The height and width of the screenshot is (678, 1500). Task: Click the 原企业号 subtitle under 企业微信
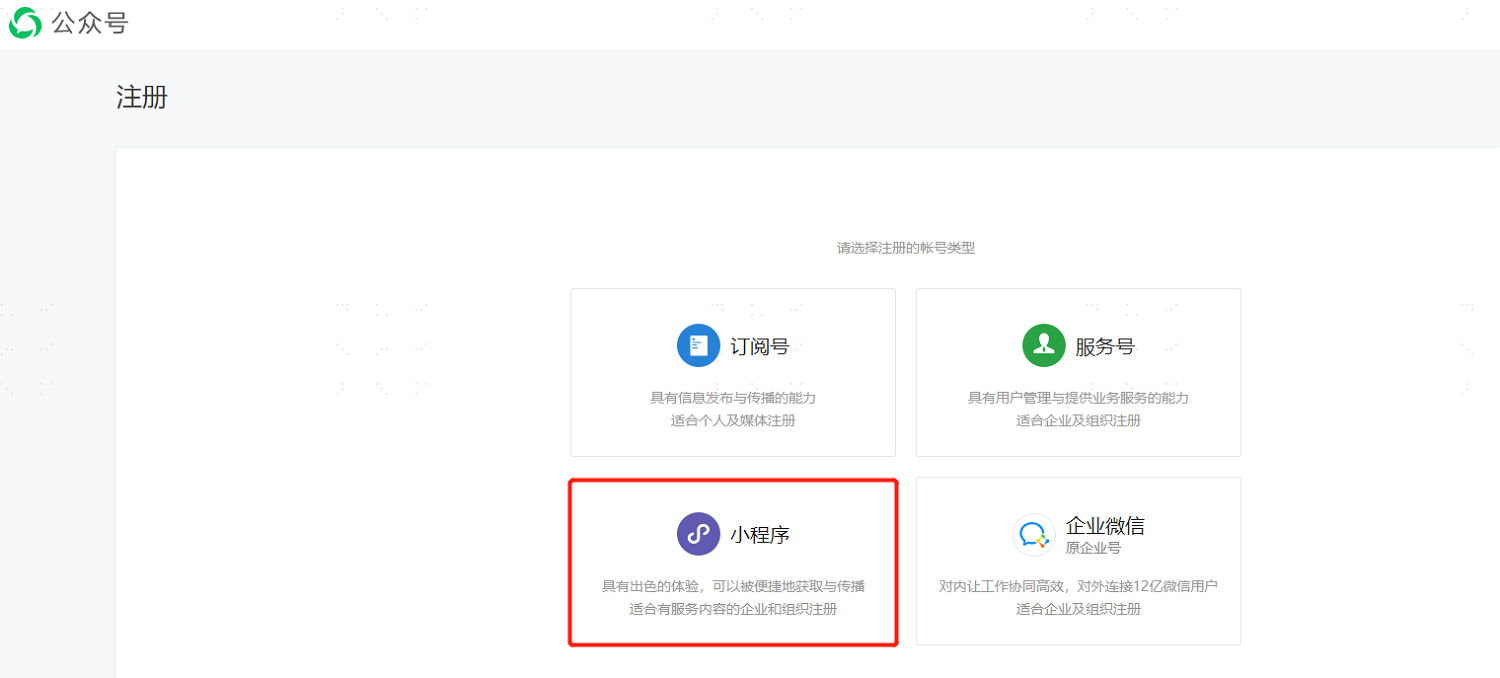(1093, 548)
